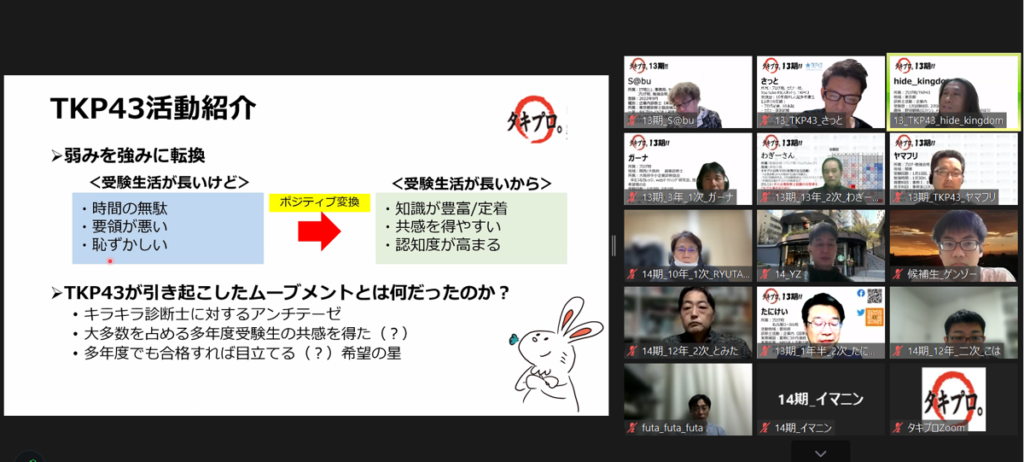Click muted mic icon on 13期_3年_1次_ガーナ tile
Viewport: 1024px width, 462px height.
click(632, 198)
